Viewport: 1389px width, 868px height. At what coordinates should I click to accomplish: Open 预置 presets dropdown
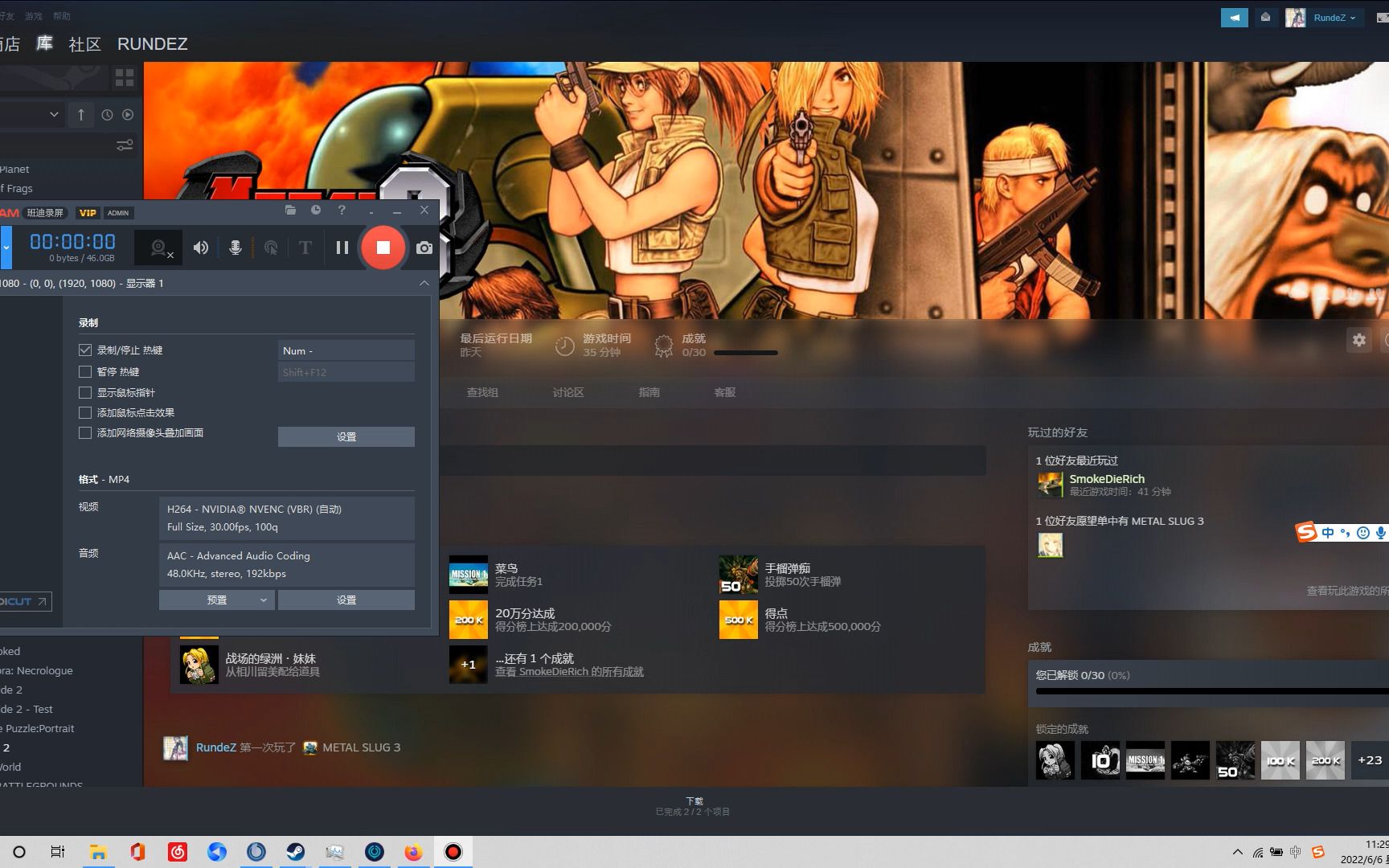[x=217, y=600]
